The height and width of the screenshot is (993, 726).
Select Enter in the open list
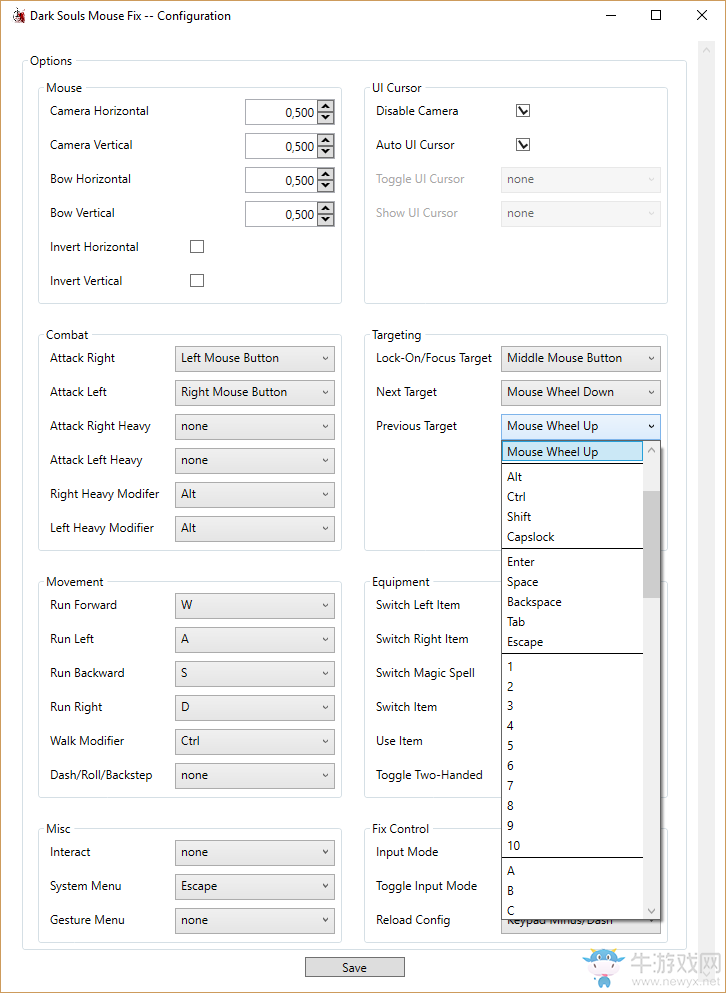tap(573, 562)
